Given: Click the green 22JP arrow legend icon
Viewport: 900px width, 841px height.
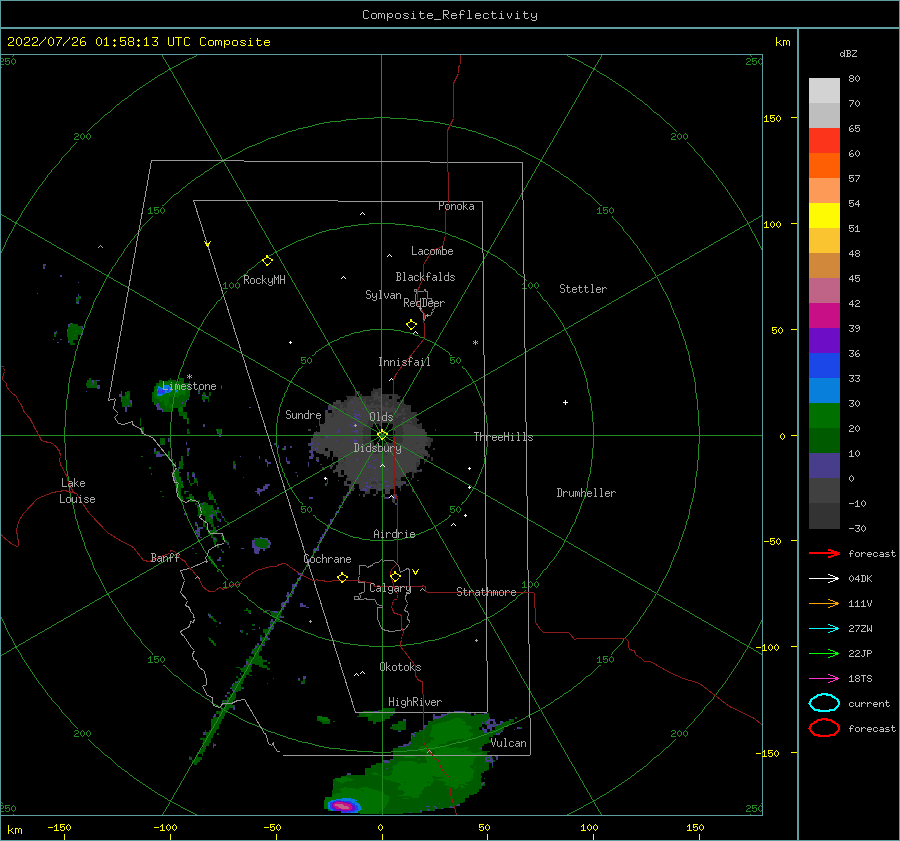Looking at the screenshot, I should (x=824, y=653).
